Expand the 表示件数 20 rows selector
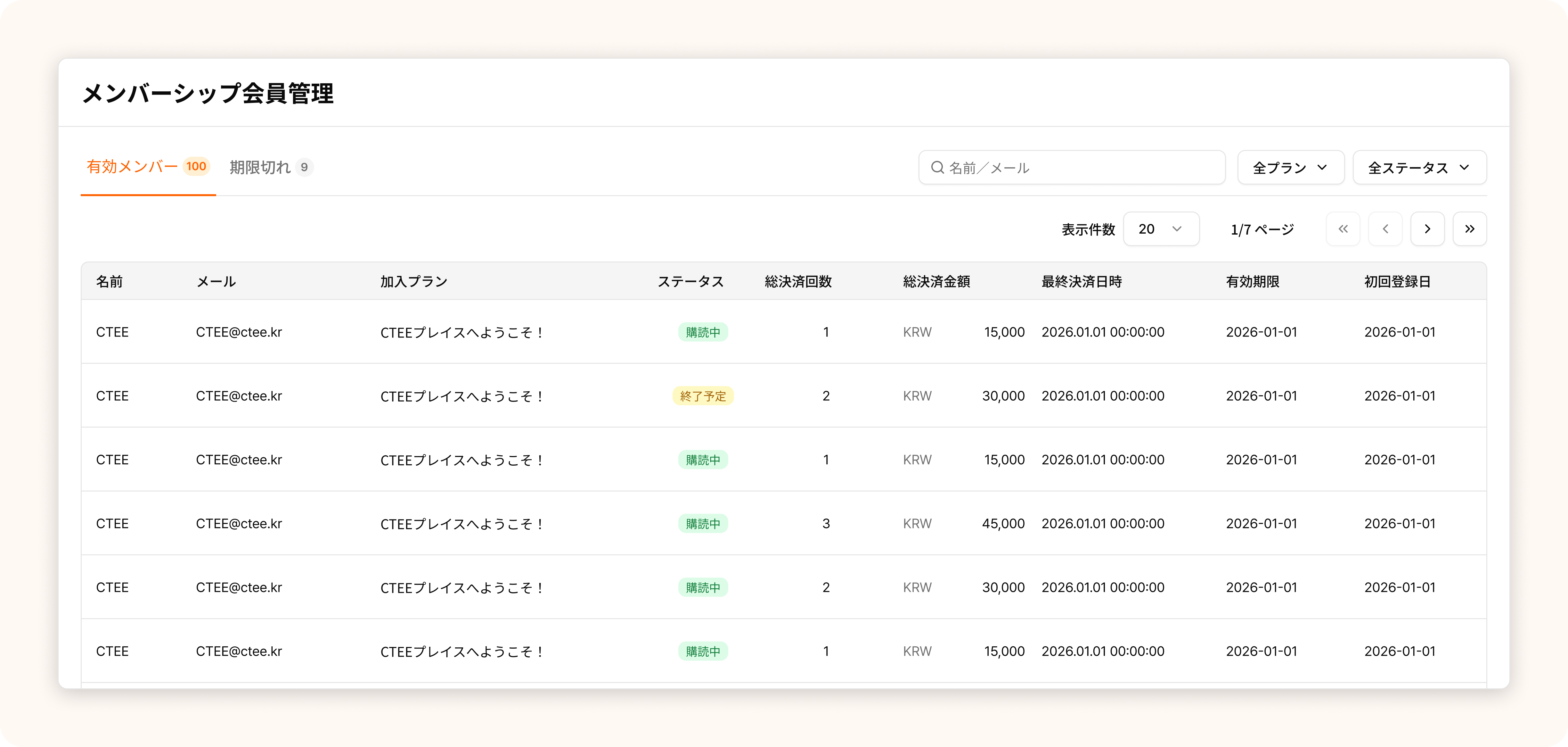 point(1161,229)
